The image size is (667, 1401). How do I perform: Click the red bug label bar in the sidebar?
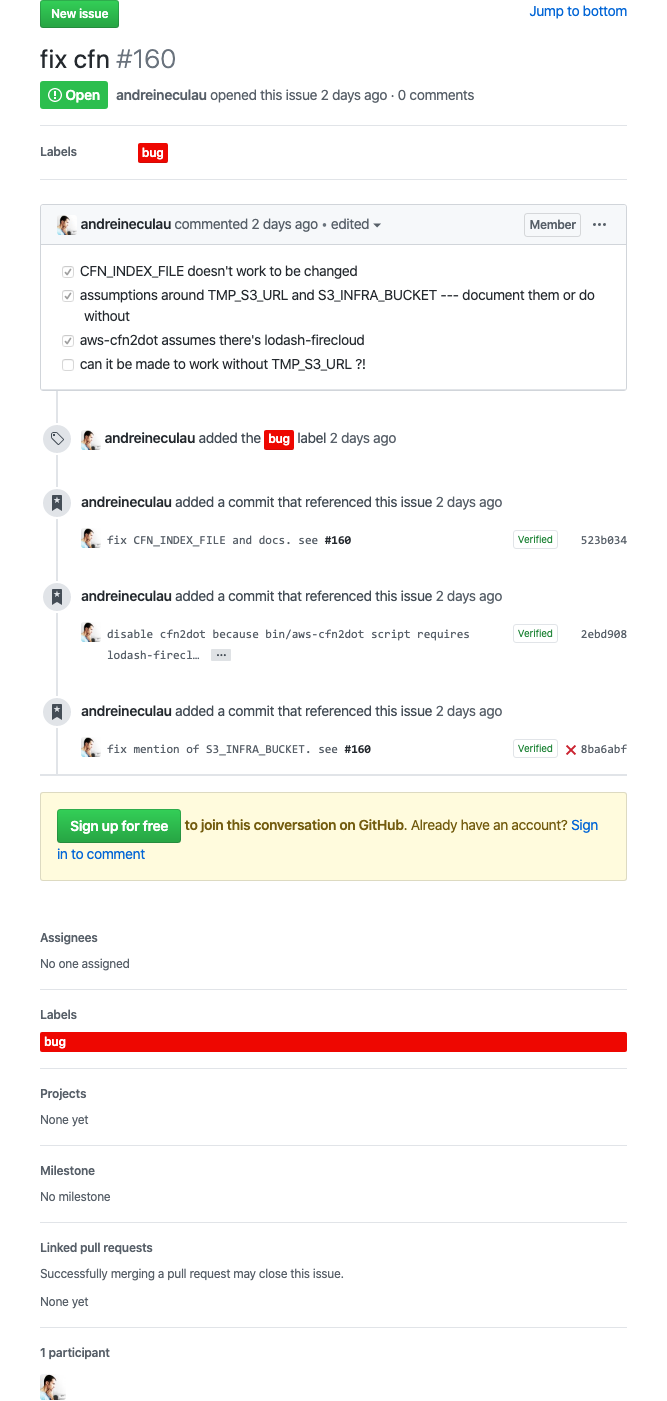[333, 1042]
